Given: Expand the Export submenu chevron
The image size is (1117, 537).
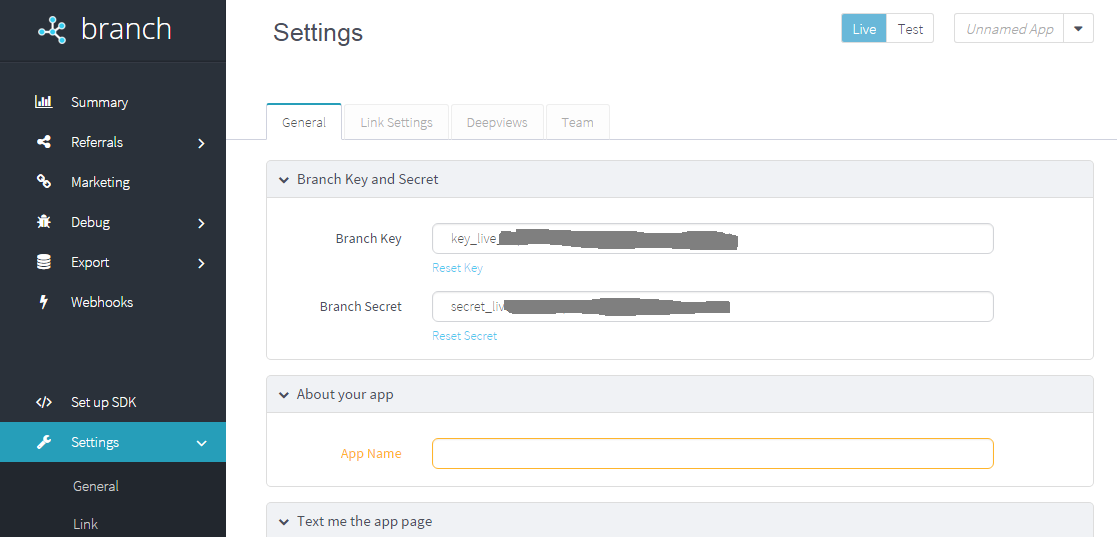Looking at the screenshot, I should pyautogui.click(x=202, y=264).
